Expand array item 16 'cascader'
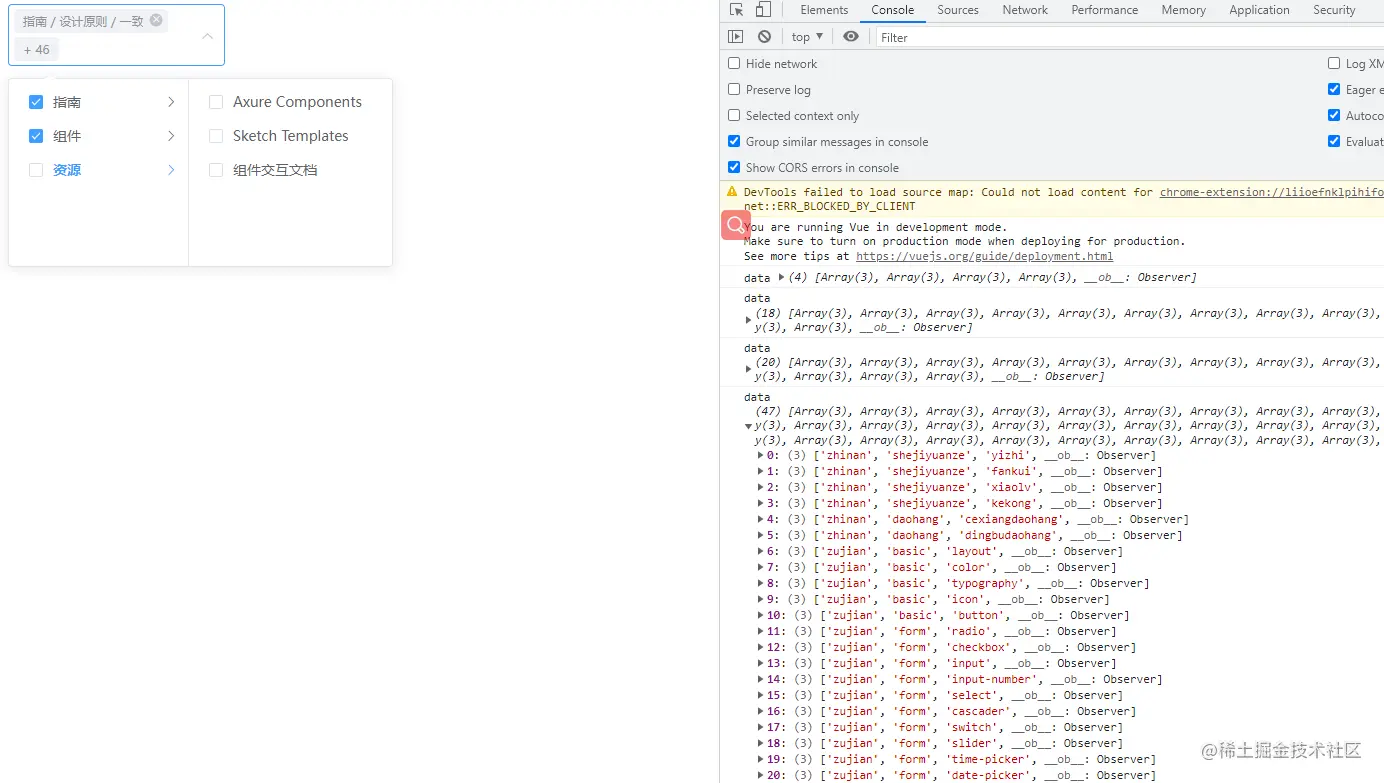1384x783 pixels. click(x=761, y=711)
